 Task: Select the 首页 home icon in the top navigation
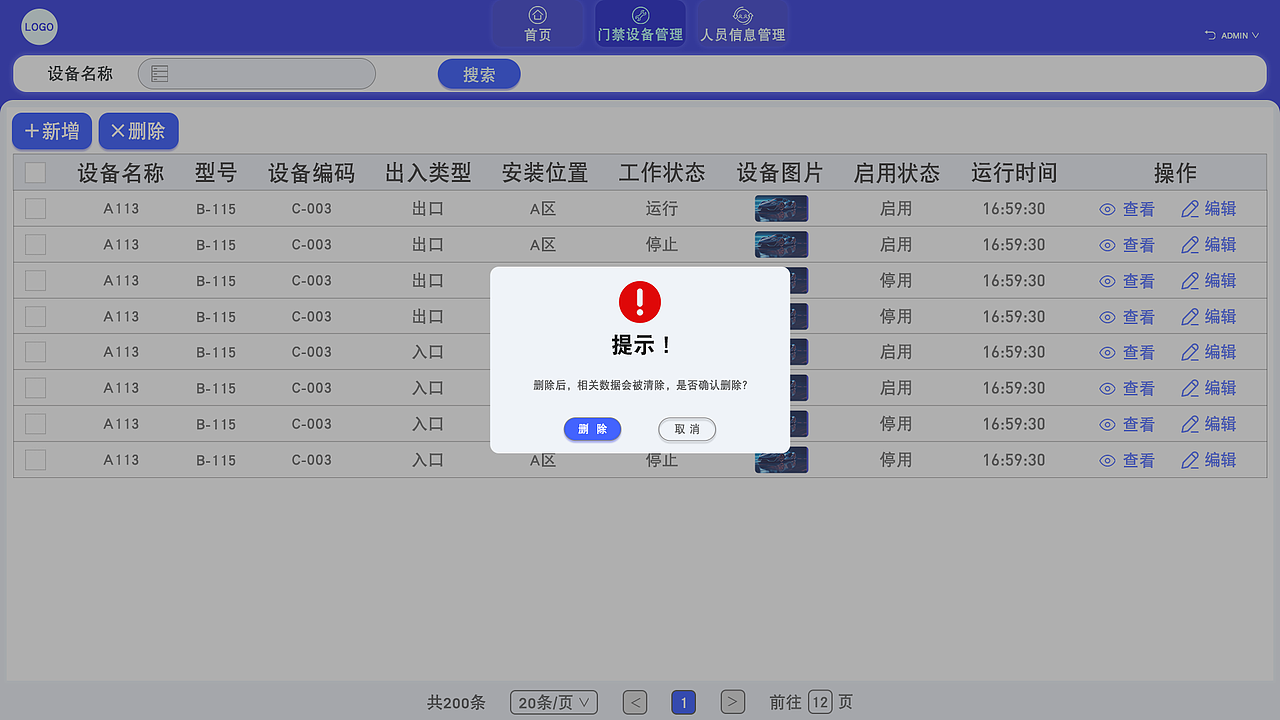tap(537, 16)
